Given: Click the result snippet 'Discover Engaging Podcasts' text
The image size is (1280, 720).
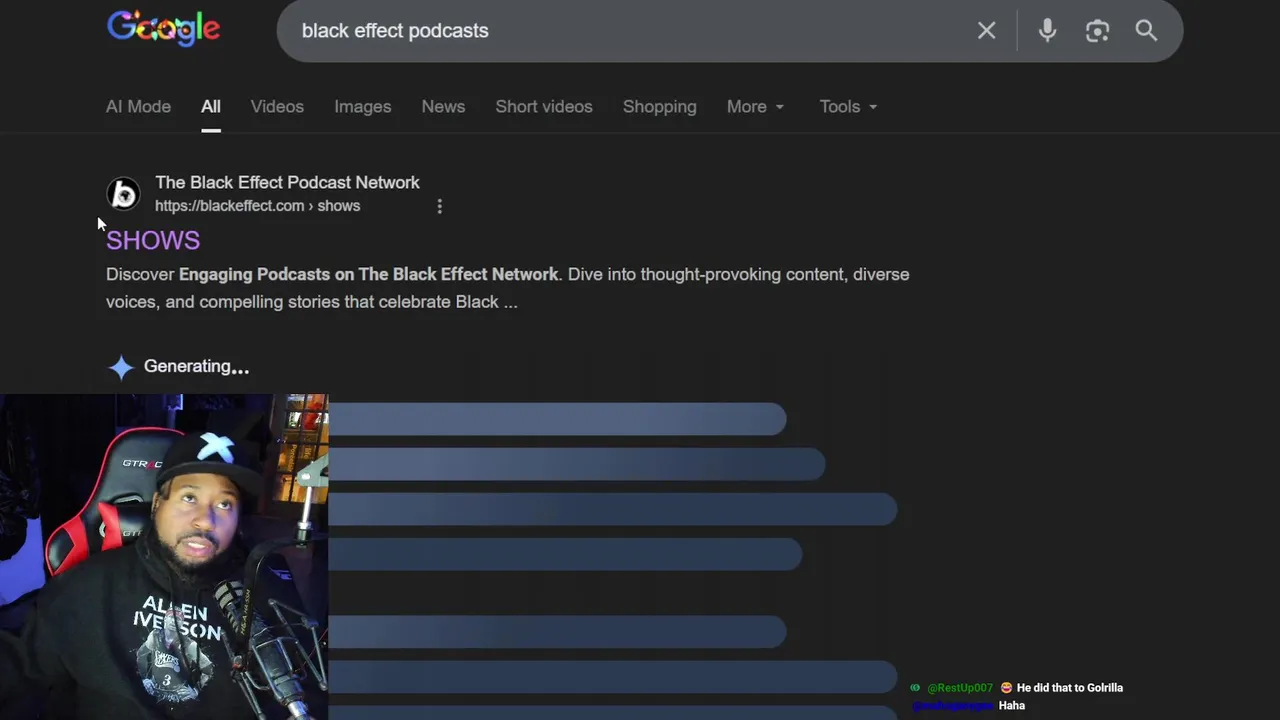Looking at the screenshot, I should 508,288.
